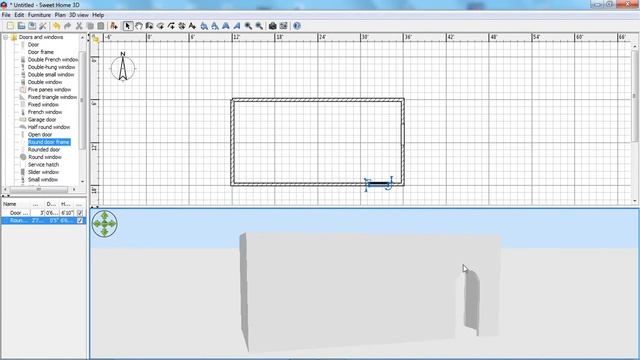Choose the Create polylines tool

[171, 26]
